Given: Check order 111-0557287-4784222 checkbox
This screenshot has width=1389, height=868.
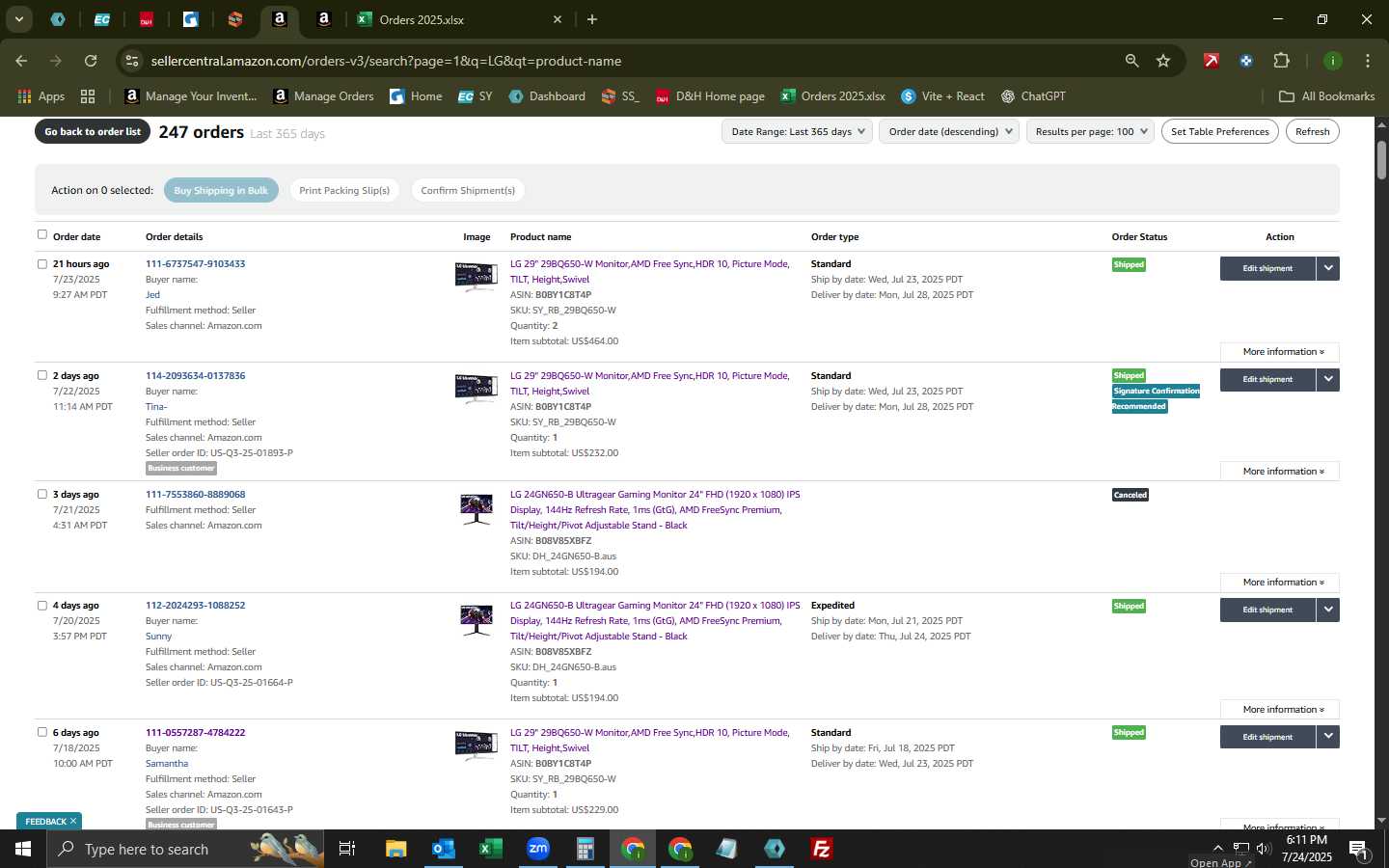Looking at the screenshot, I should coord(41,732).
